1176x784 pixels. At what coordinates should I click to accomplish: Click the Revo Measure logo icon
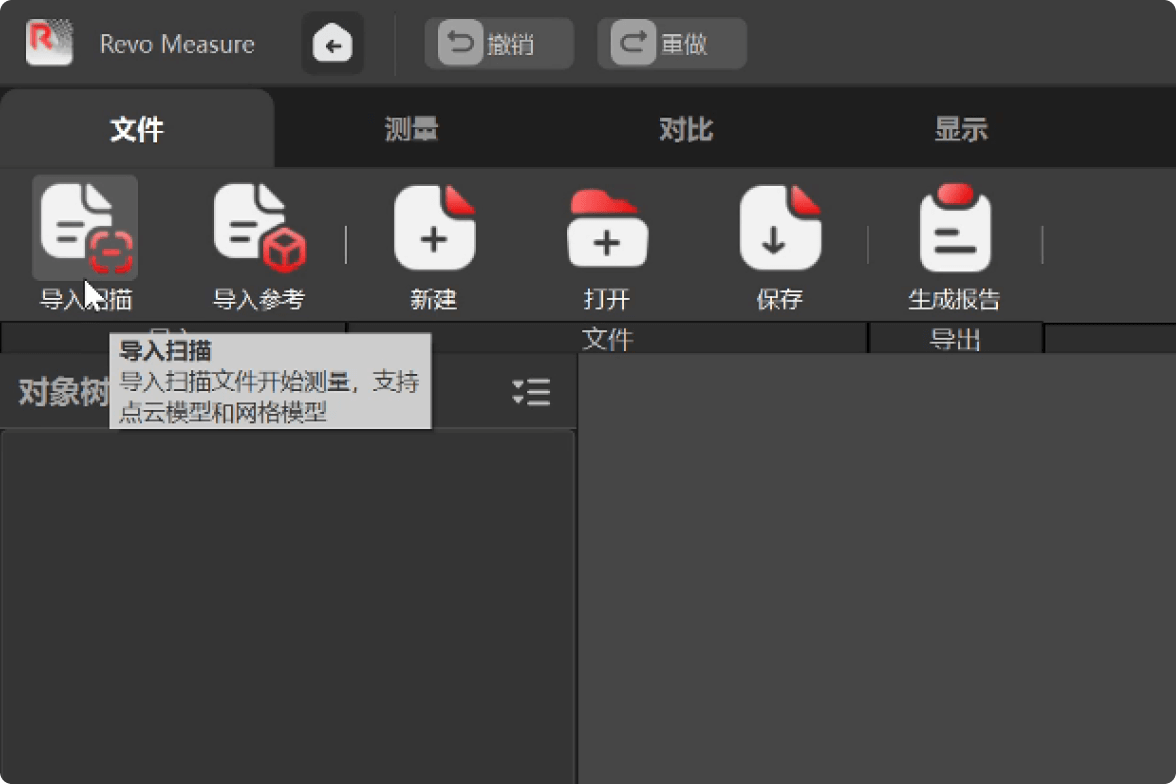coord(49,43)
